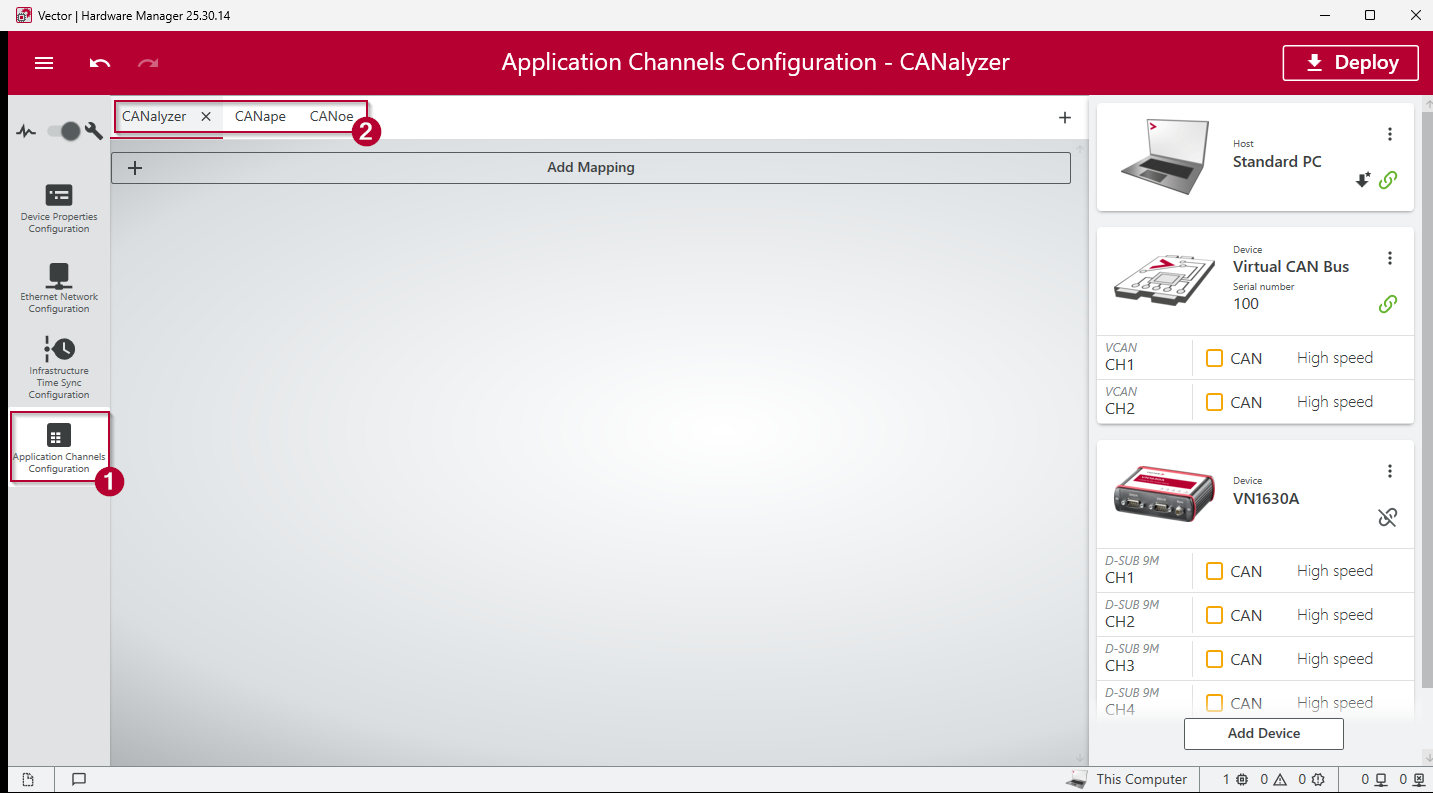Open Ethernet Network Configuration
Screen dimensions: 1433x793
(59, 287)
